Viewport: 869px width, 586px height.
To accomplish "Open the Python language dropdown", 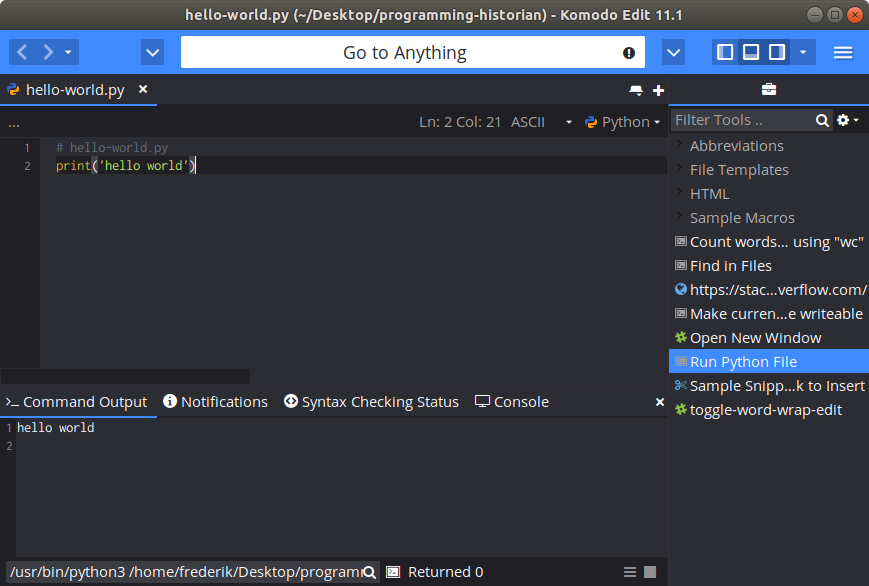I will 622,121.
